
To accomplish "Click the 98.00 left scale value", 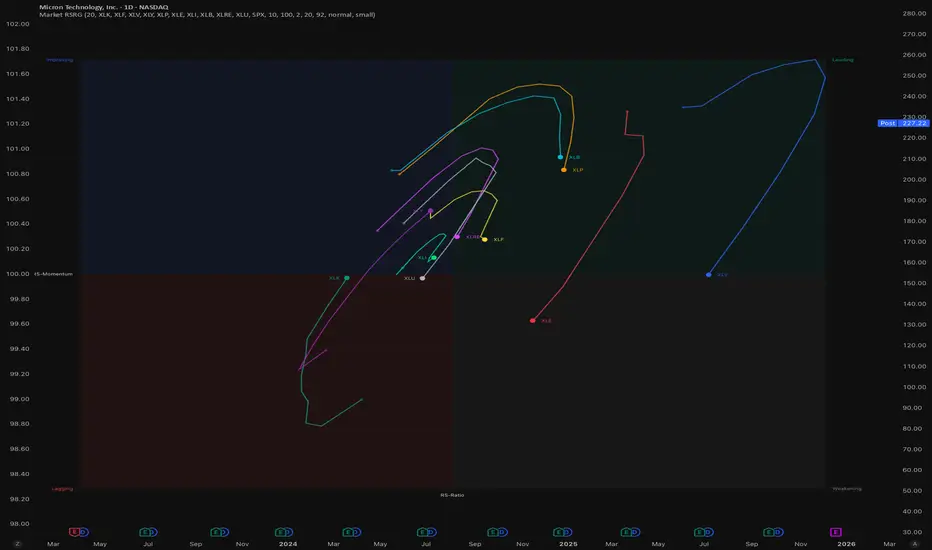I will [20, 524].
